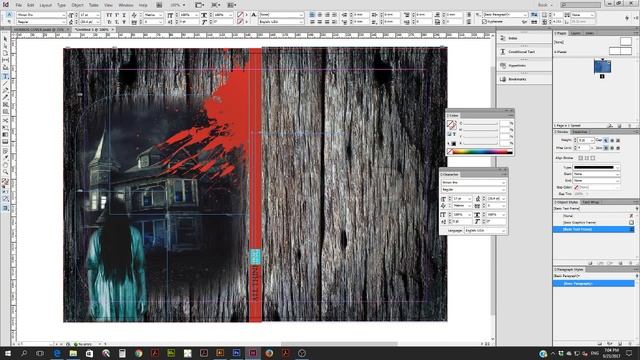The height and width of the screenshot is (360, 640).
Task: Click page 1 thumbnail in Pages panel
Action: click(602, 67)
